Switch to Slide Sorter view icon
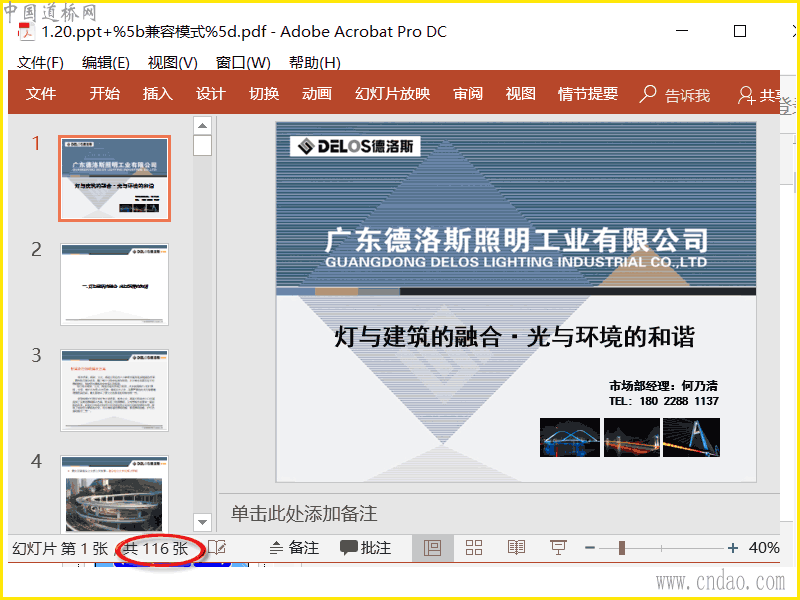The height and width of the screenshot is (600, 800). coord(474,548)
